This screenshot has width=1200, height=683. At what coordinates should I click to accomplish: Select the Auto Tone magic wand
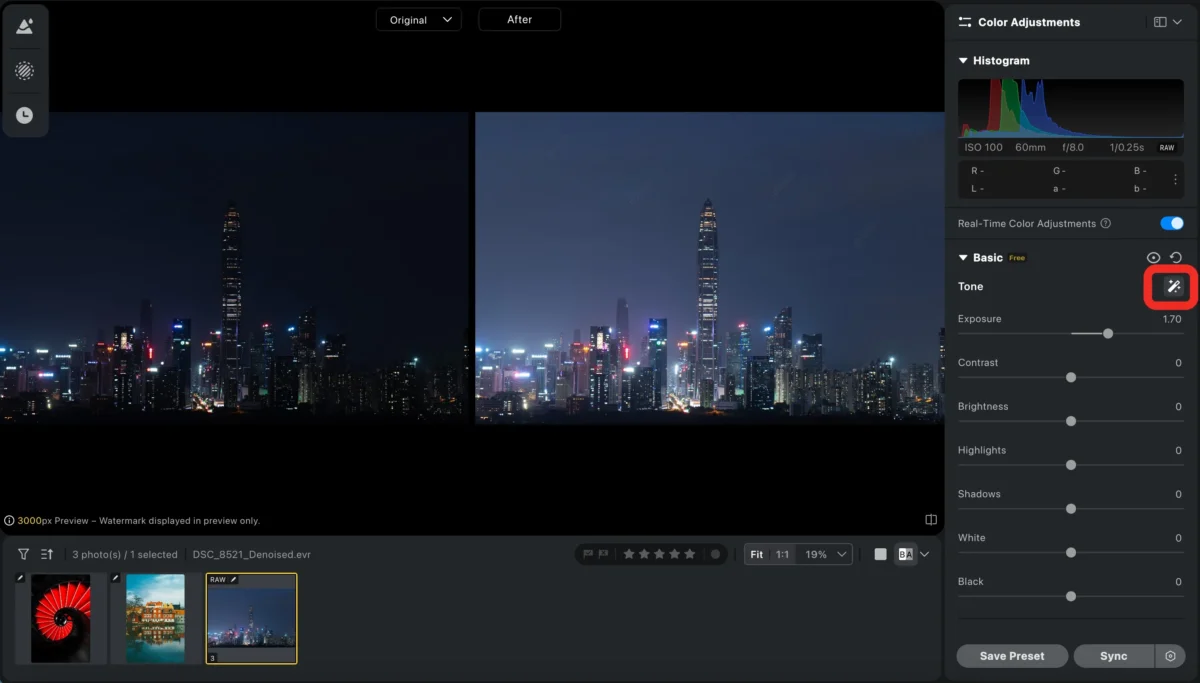tap(1170, 287)
